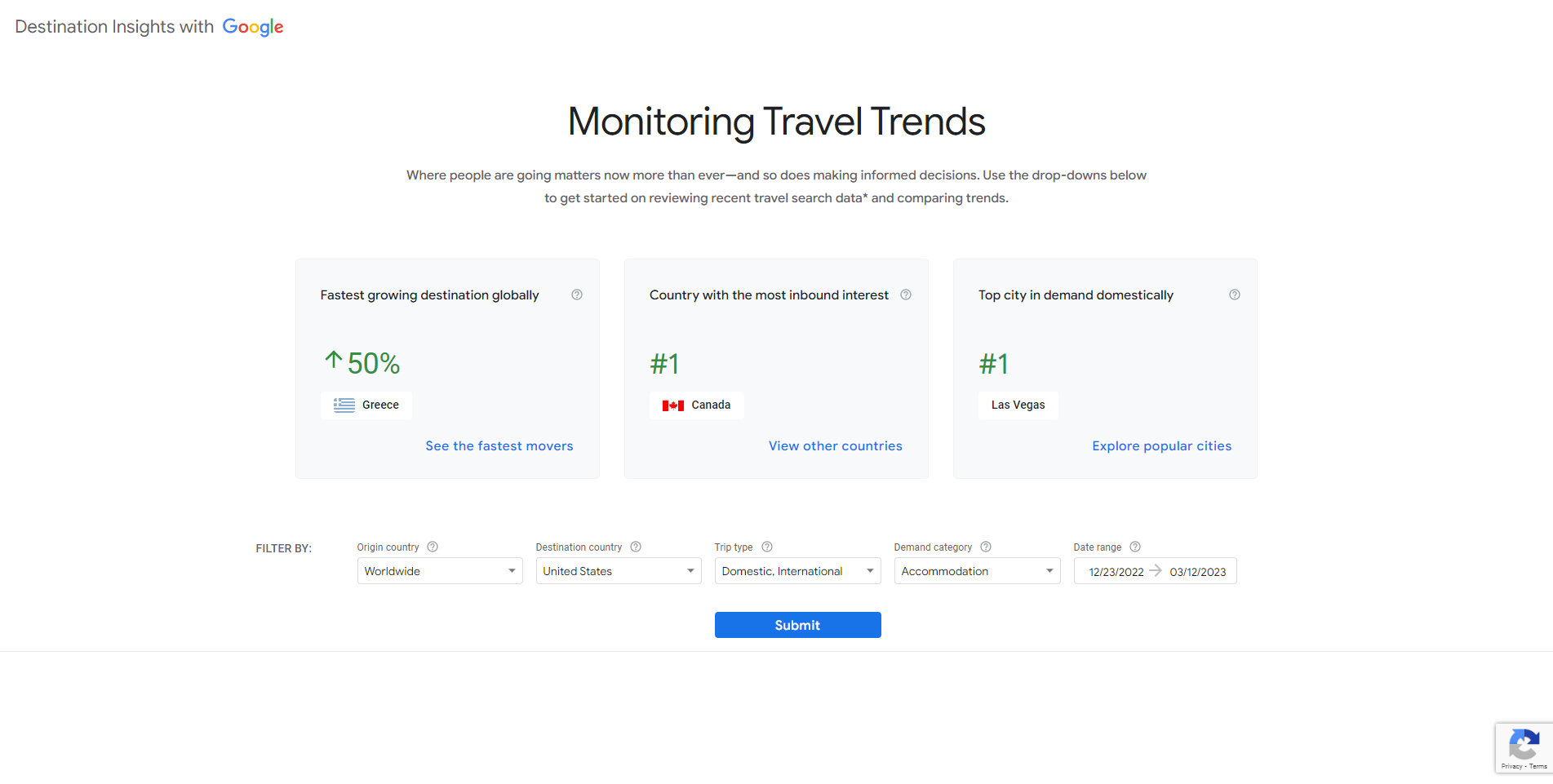This screenshot has height=784, width=1553.
Task: Click Fastest growing destination globally title
Action: 429,295
